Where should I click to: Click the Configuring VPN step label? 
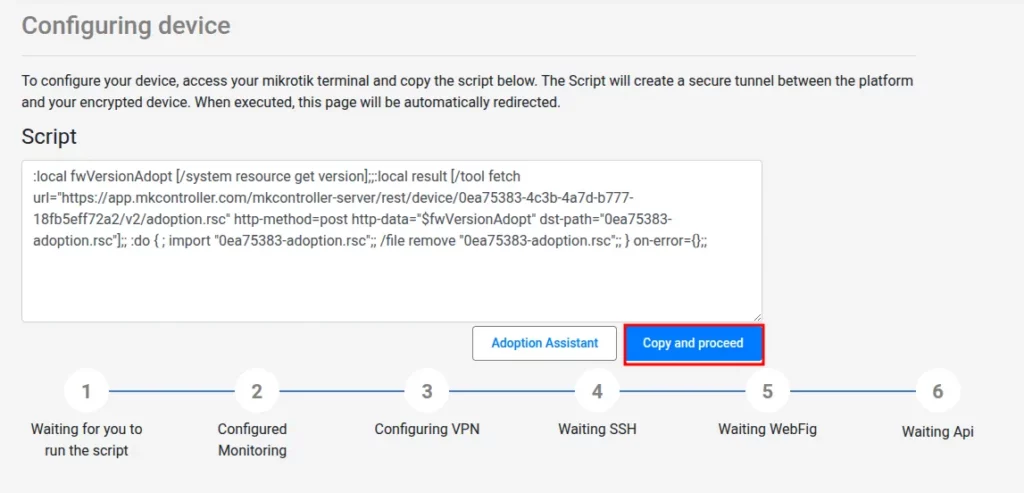[x=427, y=429]
